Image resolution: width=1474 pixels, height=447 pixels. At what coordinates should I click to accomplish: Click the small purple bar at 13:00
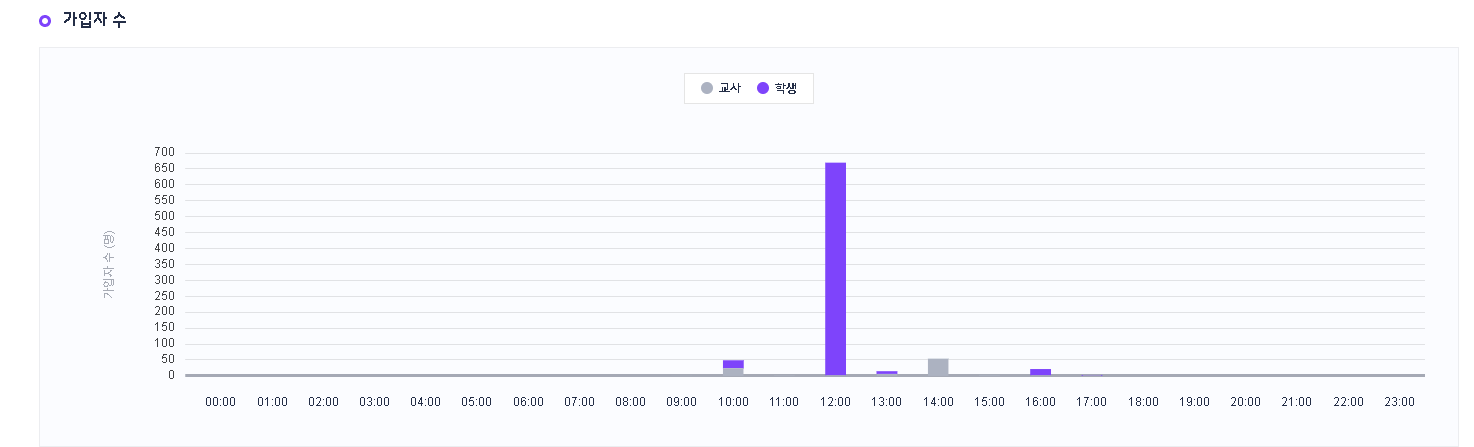point(886,373)
